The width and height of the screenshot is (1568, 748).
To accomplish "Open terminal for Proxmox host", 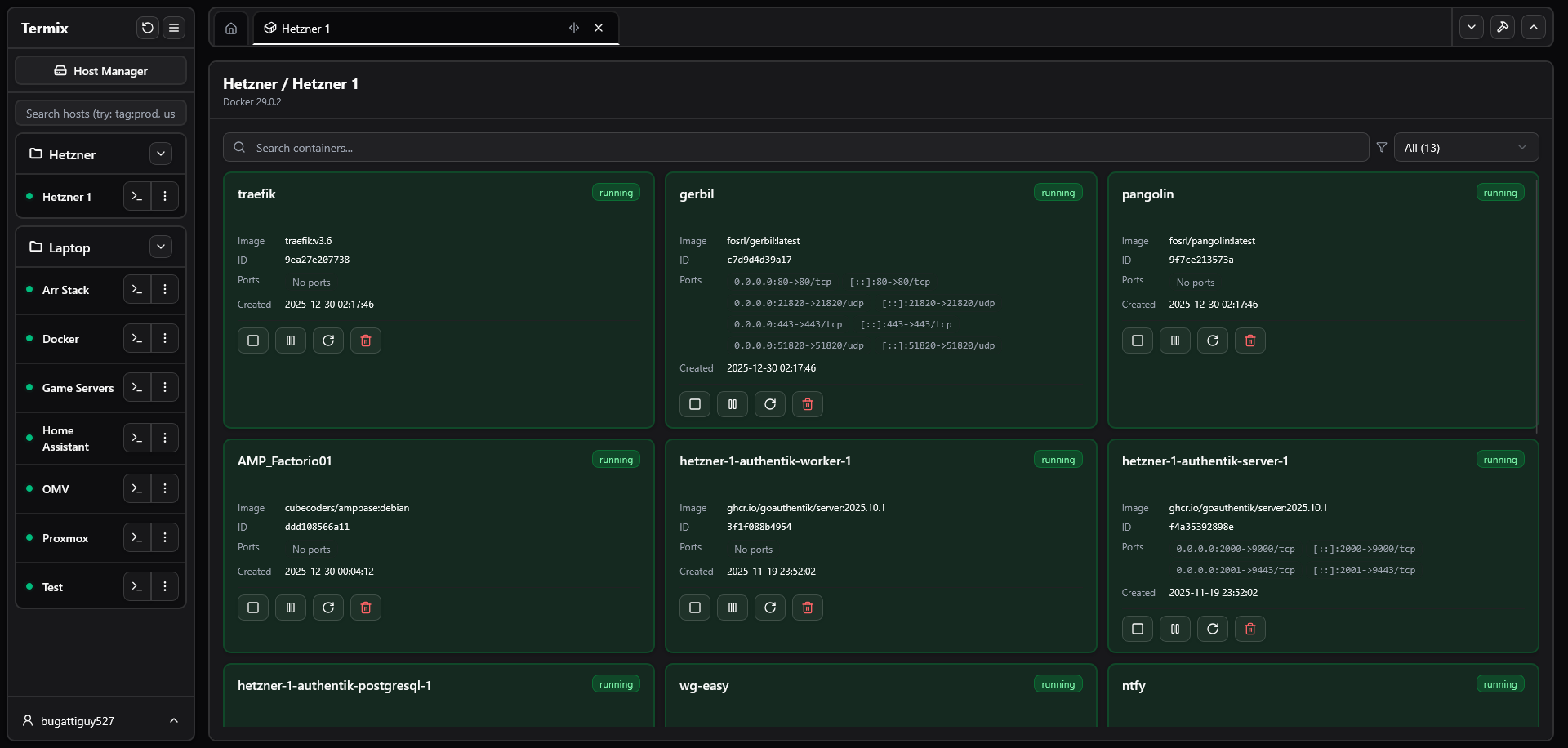I will (x=137, y=538).
